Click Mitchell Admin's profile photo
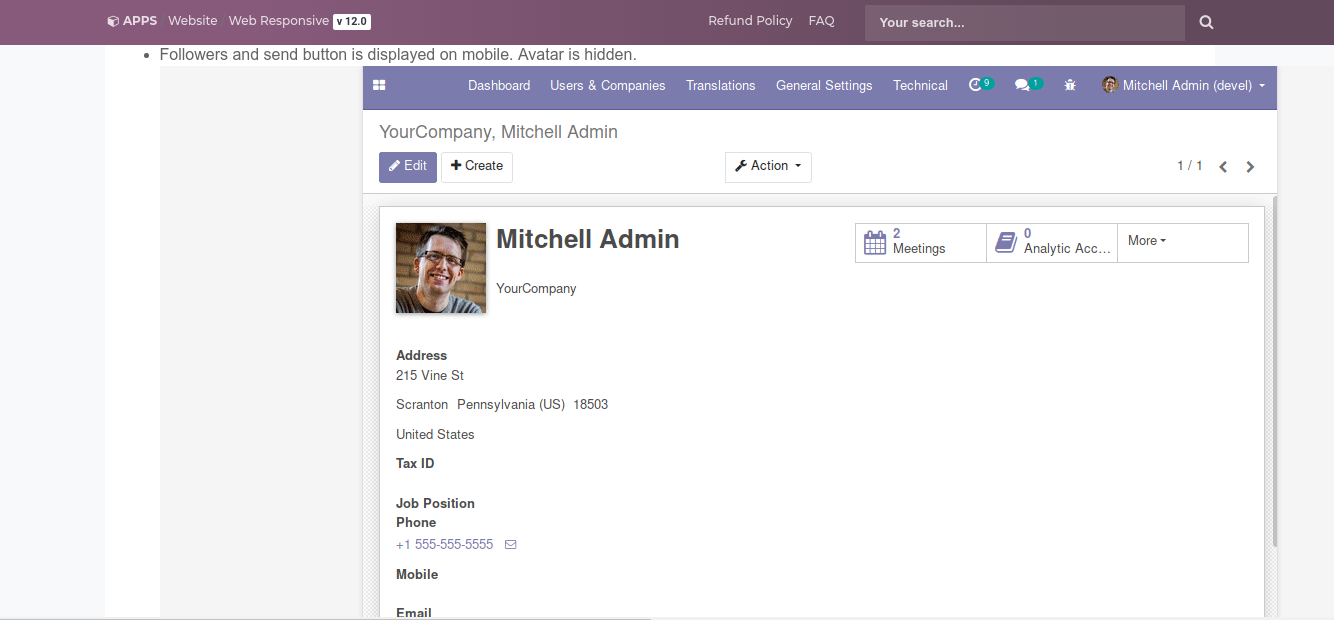This screenshot has width=1334, height=620. coord(441,268)
